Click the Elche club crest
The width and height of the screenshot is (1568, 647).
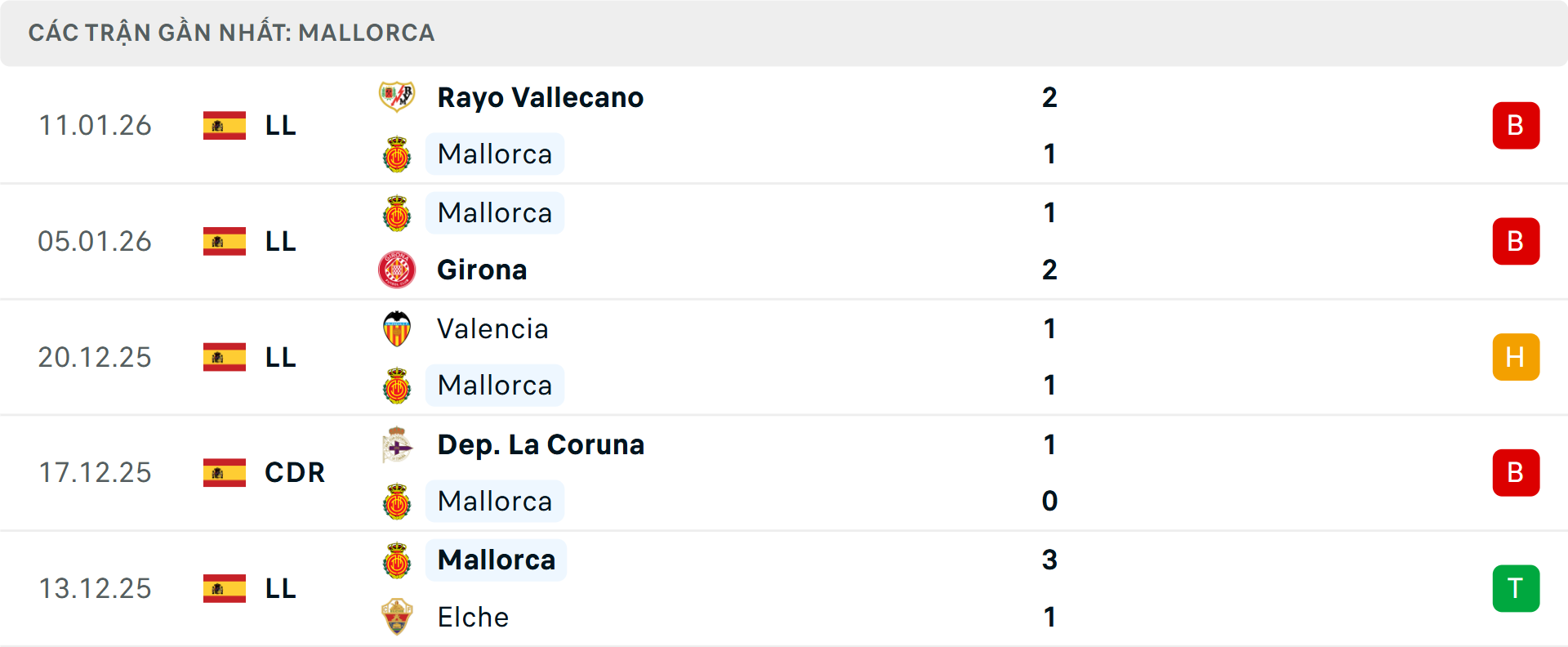pos(397,617)
